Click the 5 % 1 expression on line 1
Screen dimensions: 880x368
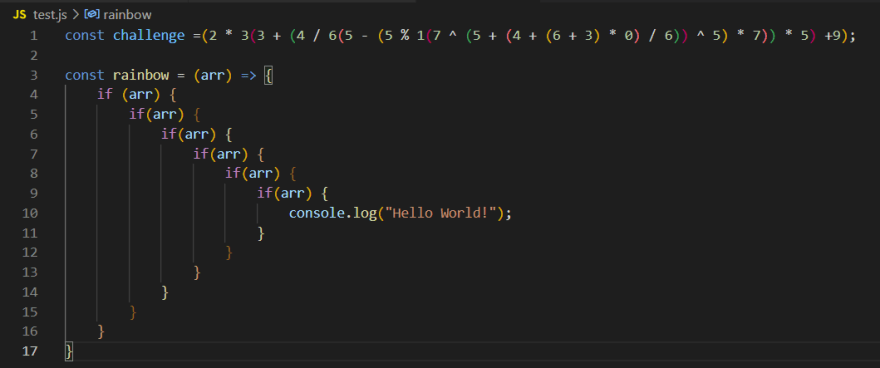405,36
